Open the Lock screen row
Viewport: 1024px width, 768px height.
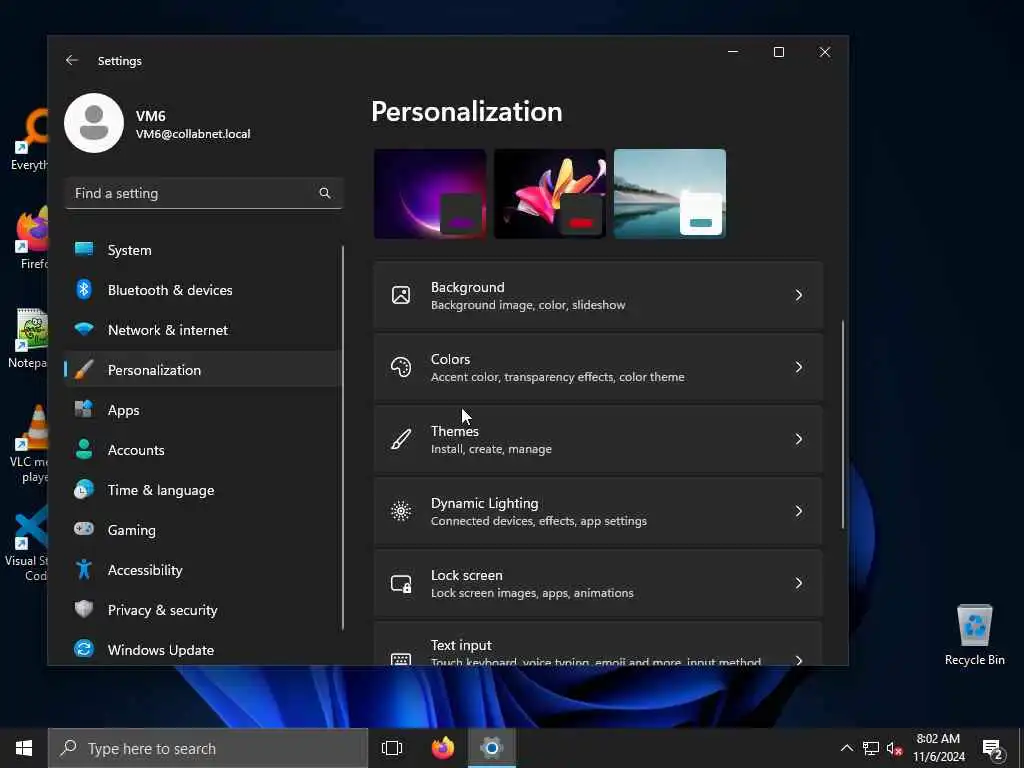point(598,583)
